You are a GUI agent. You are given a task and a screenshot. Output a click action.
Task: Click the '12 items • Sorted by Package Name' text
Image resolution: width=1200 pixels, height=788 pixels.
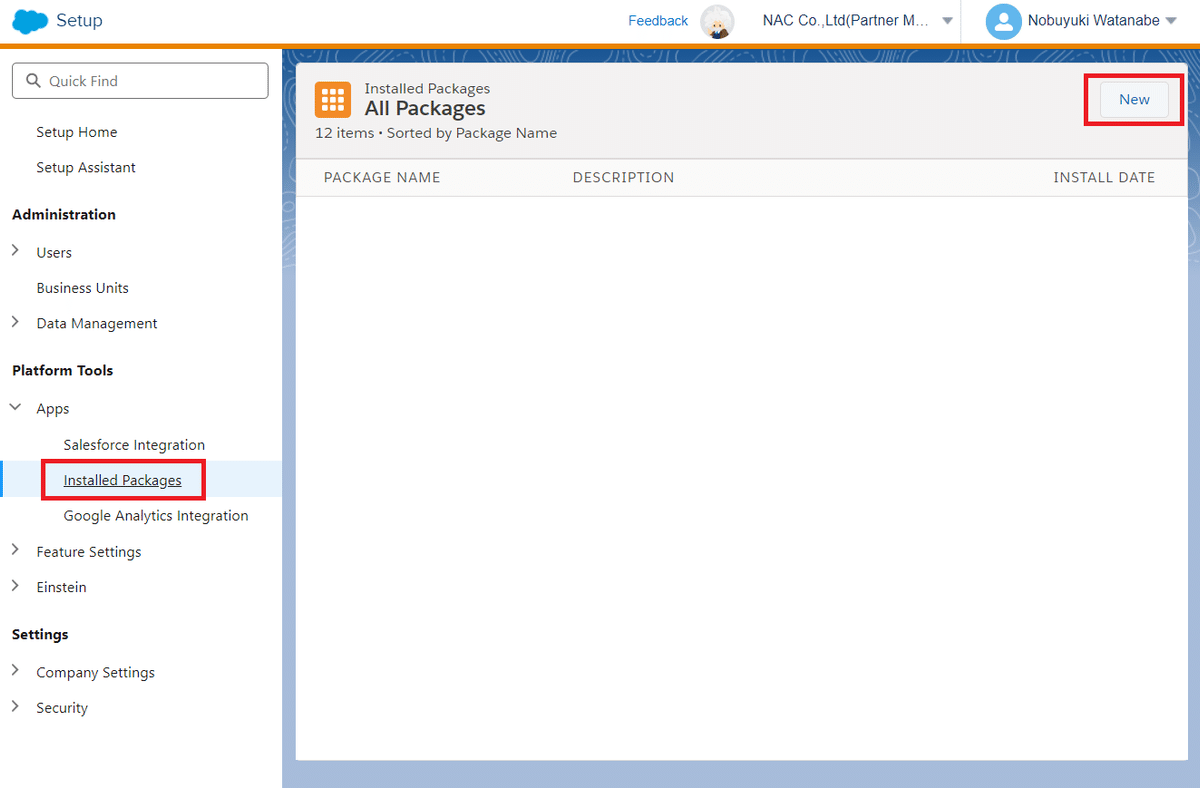point(436,133)
